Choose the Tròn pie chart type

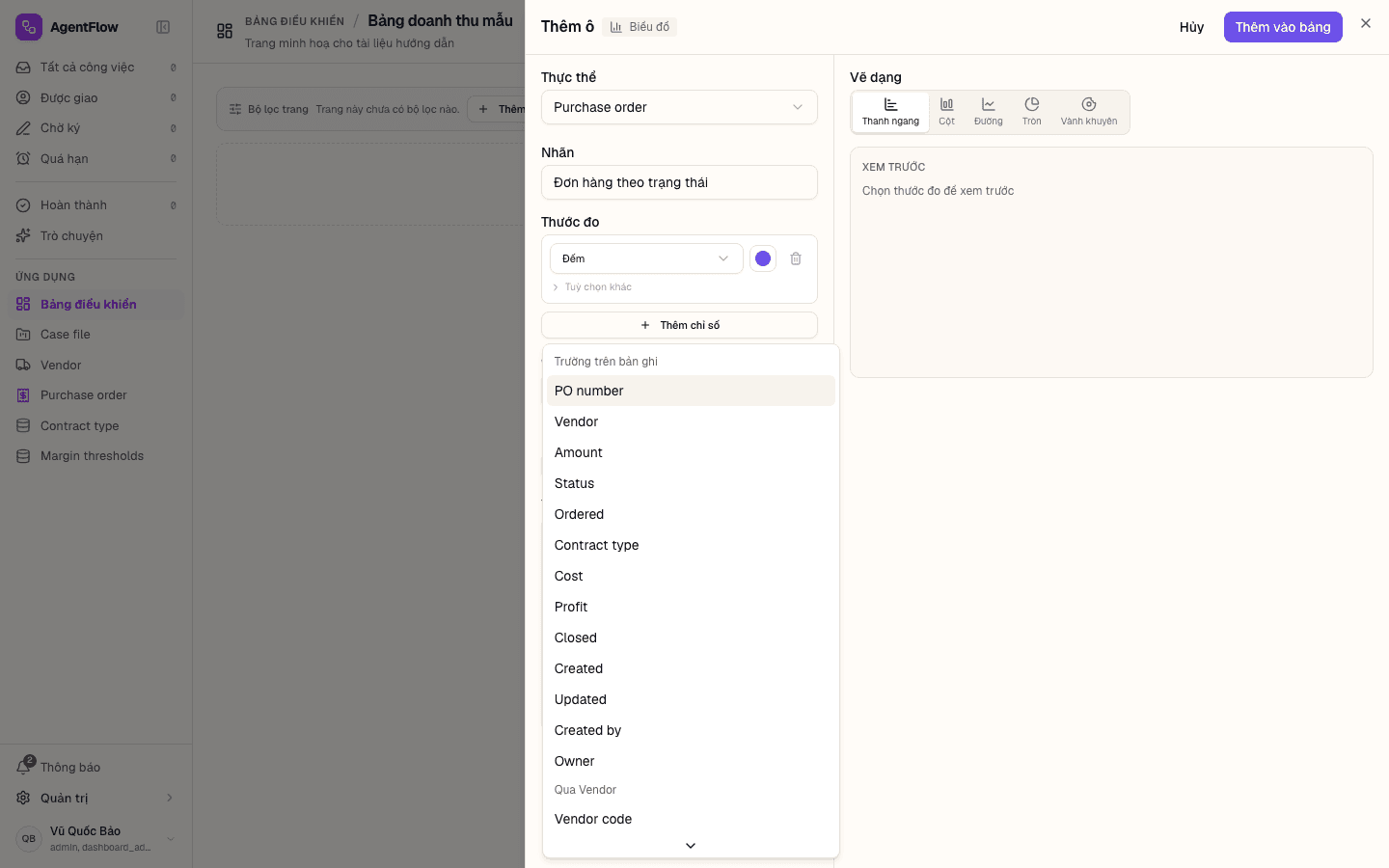tap(1032, 112)
